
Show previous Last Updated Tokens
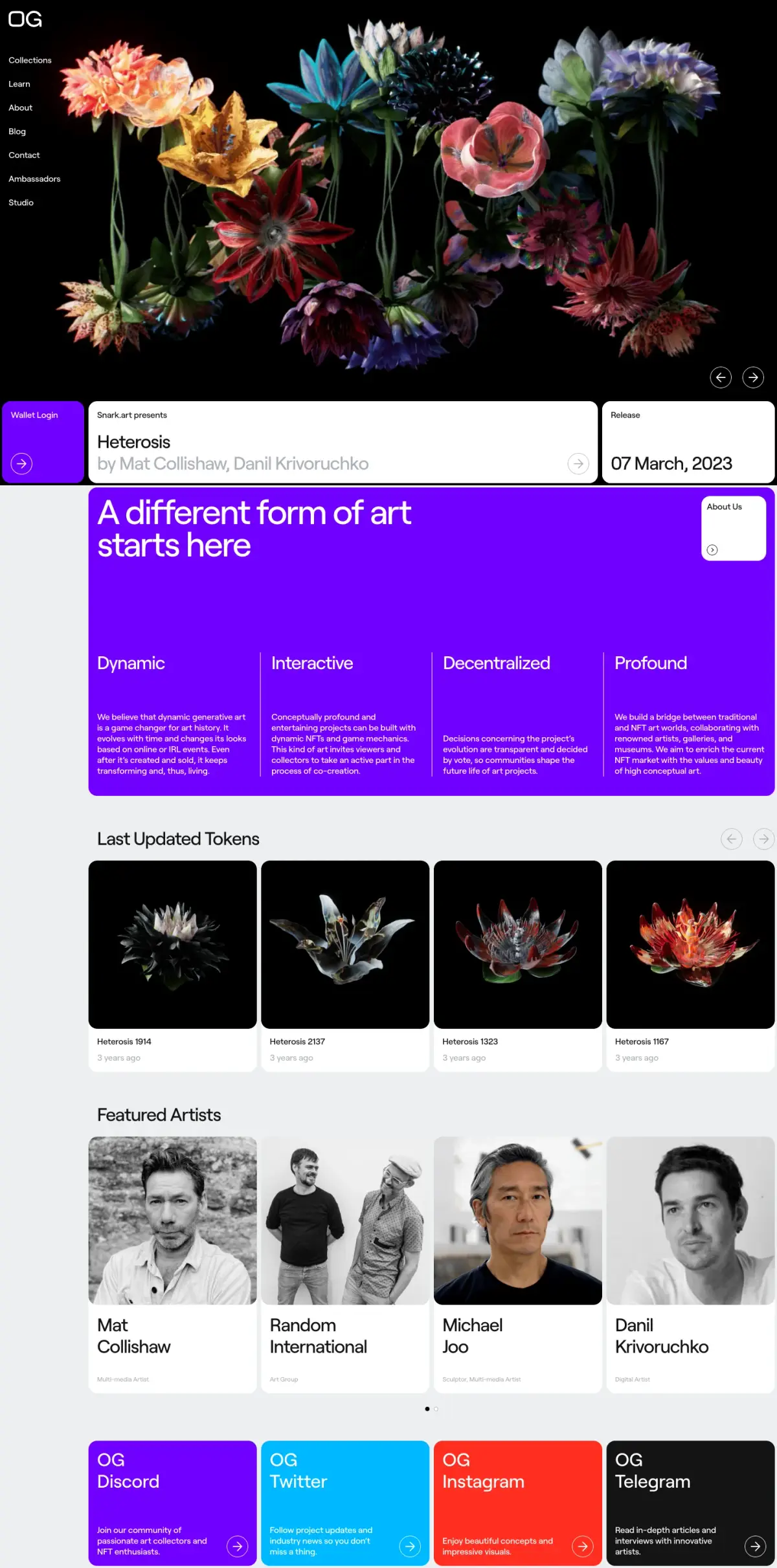[732, 839]
